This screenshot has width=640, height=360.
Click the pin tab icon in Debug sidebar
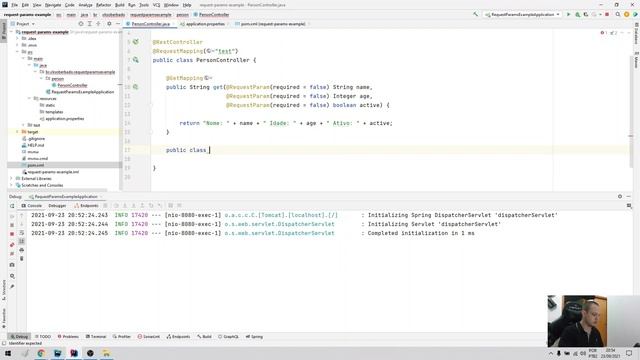[12, 287]
